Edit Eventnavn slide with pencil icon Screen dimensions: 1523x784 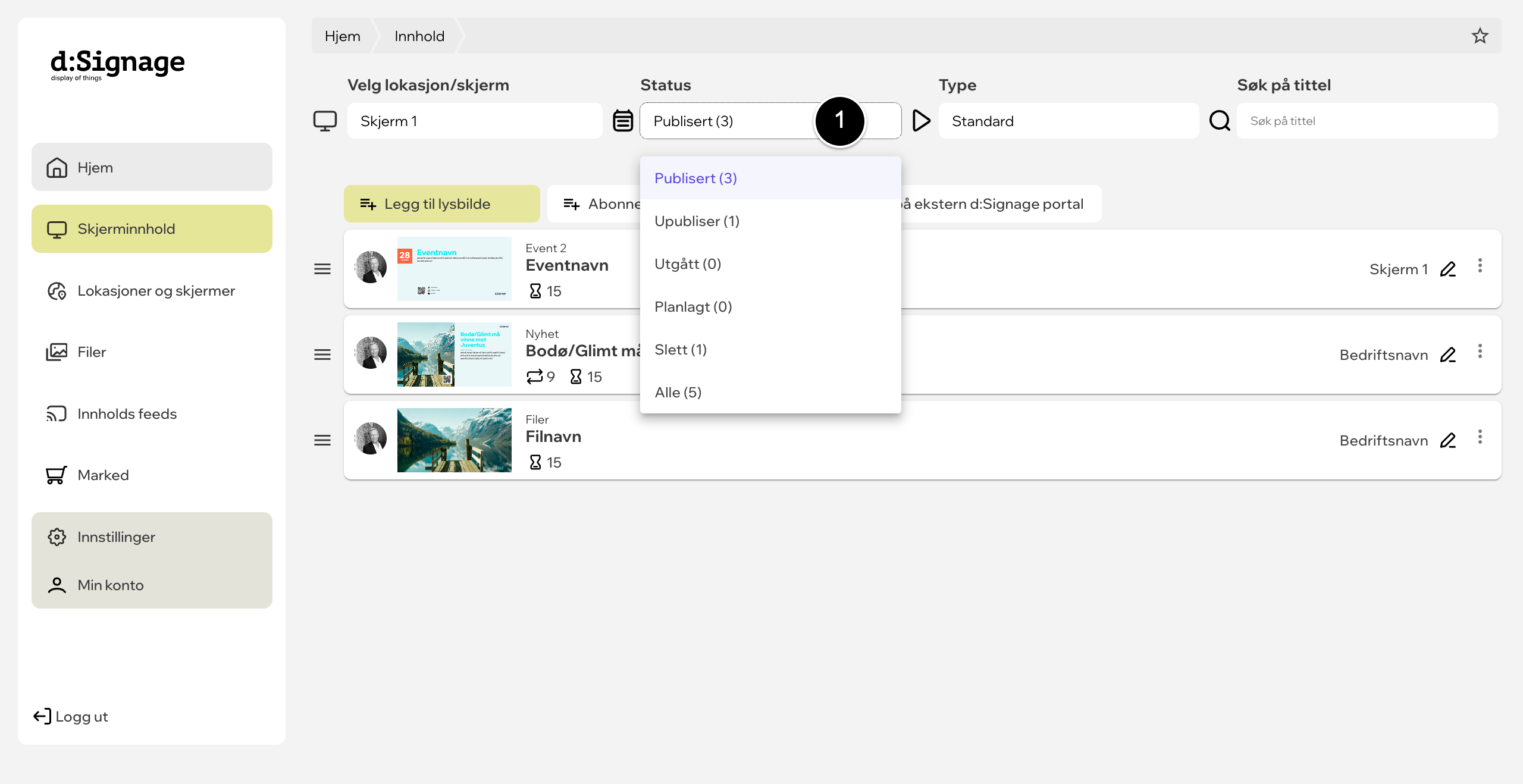point(1448,269)
